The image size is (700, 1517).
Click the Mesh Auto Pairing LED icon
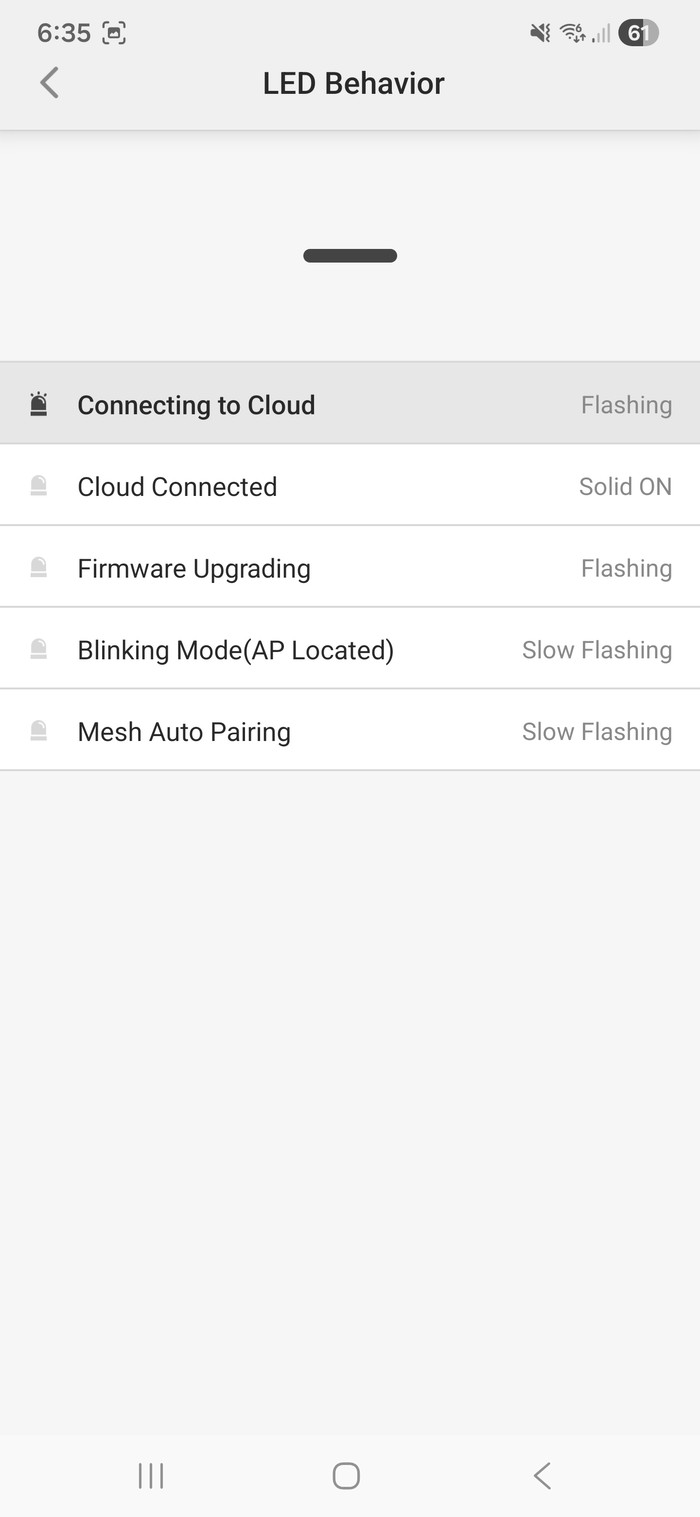39,732
